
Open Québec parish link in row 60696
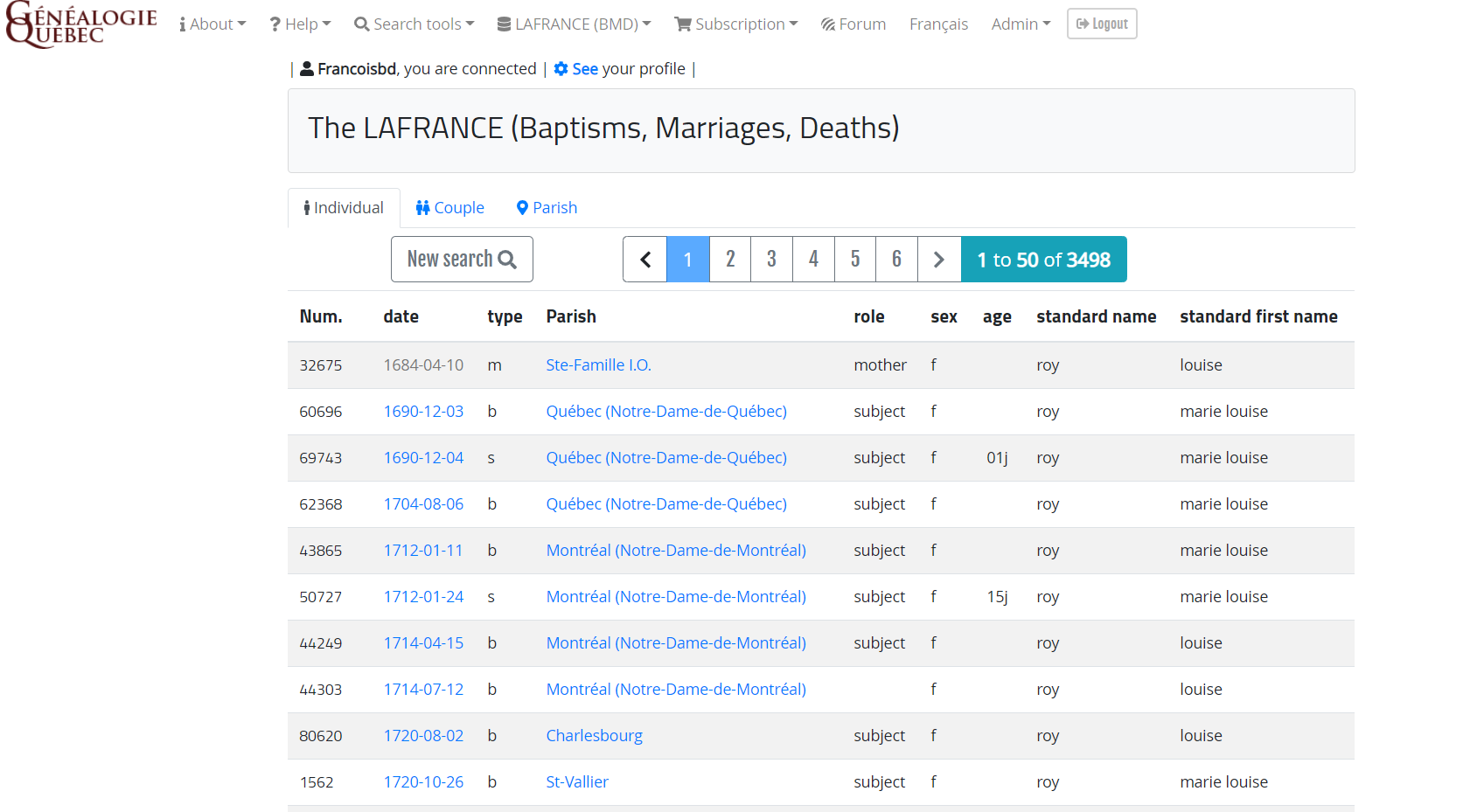tap(666, 412)
